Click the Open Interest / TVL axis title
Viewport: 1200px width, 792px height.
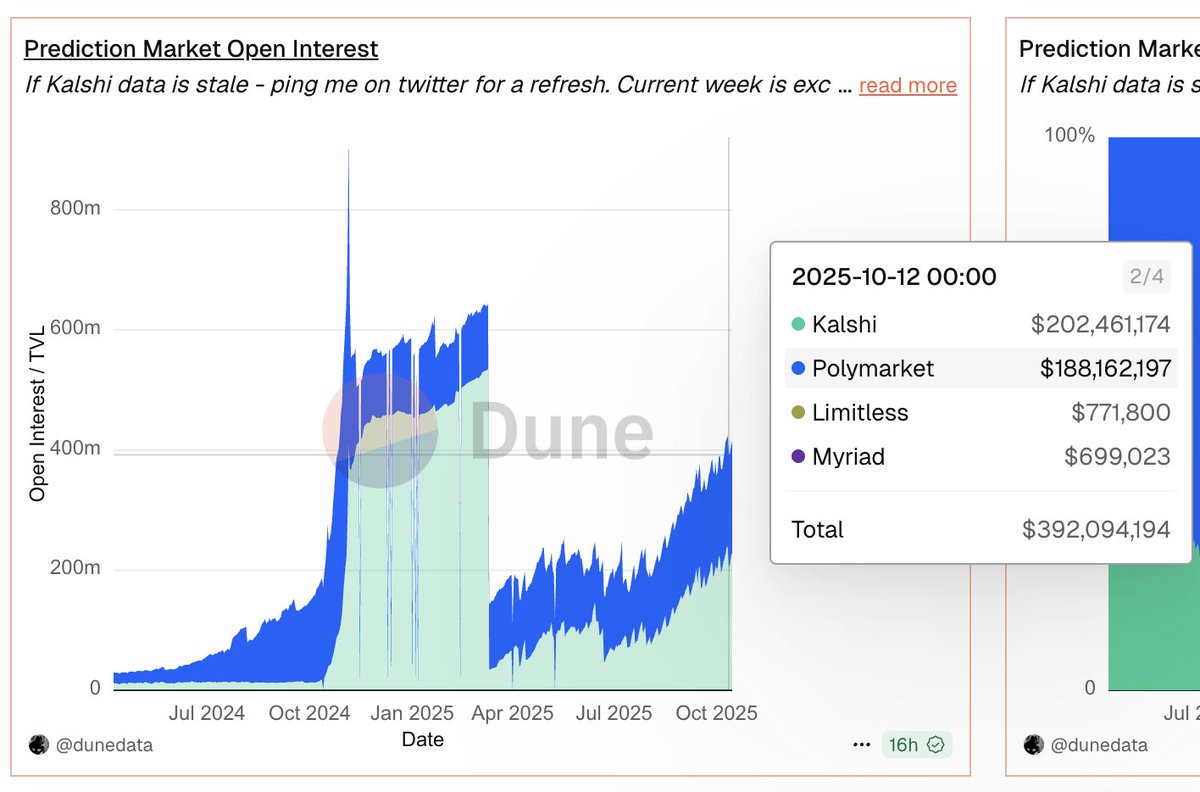(38, 413)
